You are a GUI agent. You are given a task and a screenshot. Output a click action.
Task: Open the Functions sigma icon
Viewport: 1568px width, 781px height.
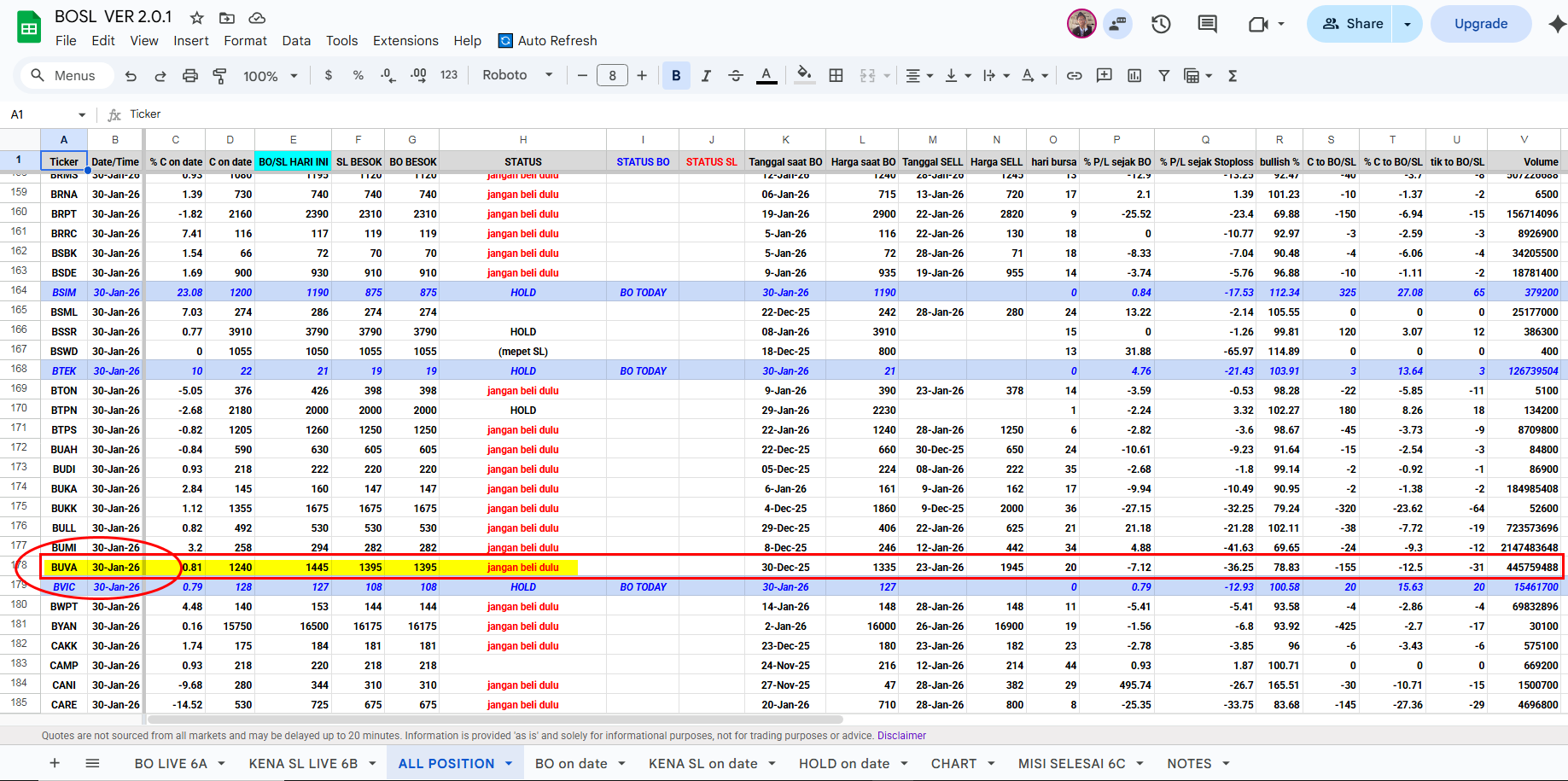(1233, 76)
